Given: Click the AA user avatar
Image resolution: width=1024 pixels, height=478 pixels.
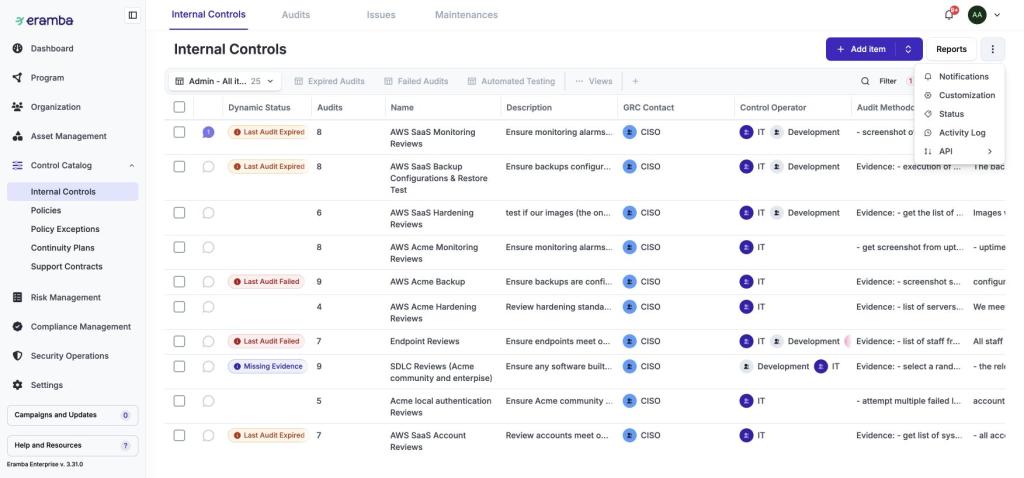Looking at the screenshot, I should pos(977,14).
